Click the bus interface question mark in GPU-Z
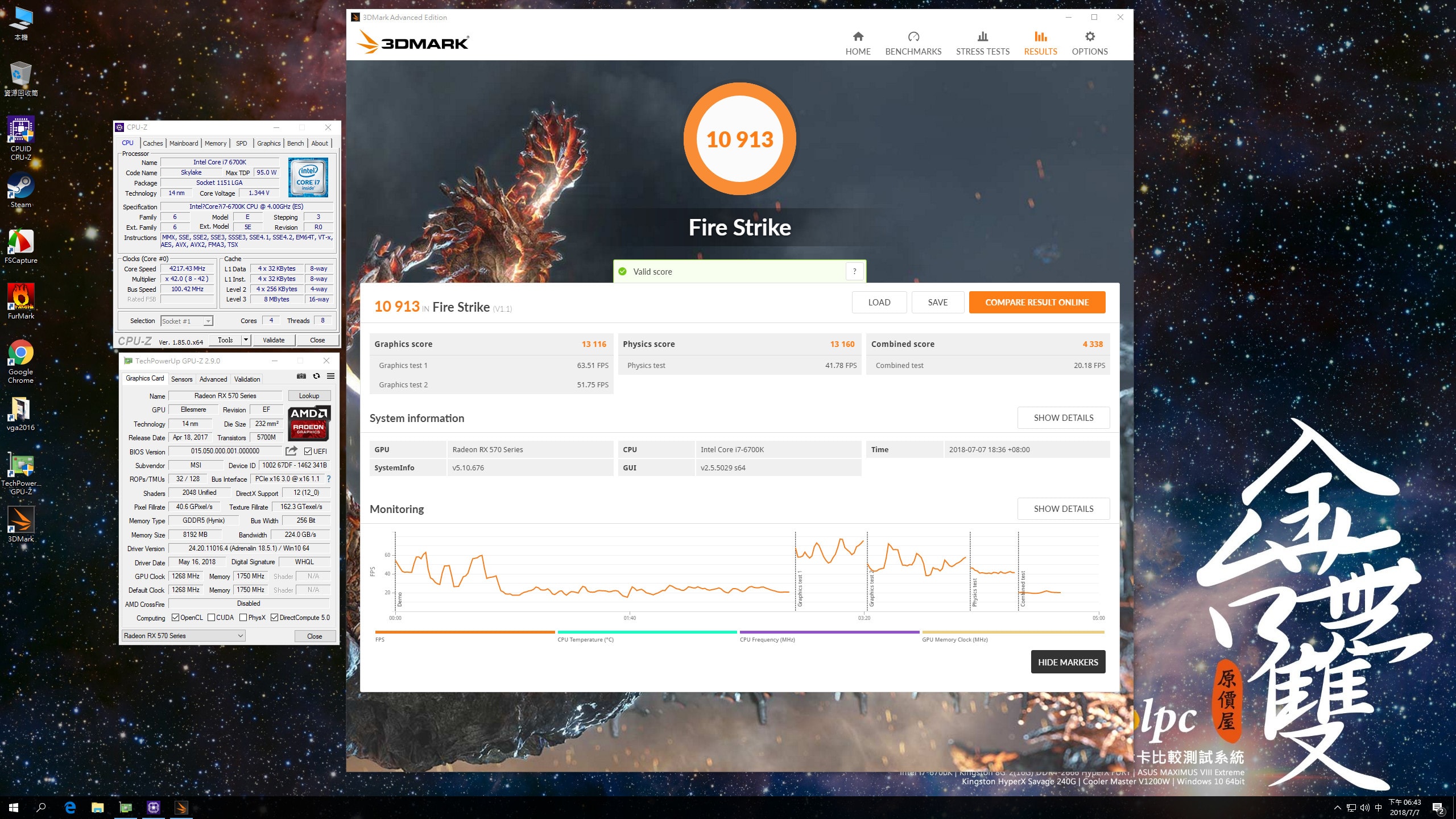This screenshot has height=819, width=1456. pos(328,479)
